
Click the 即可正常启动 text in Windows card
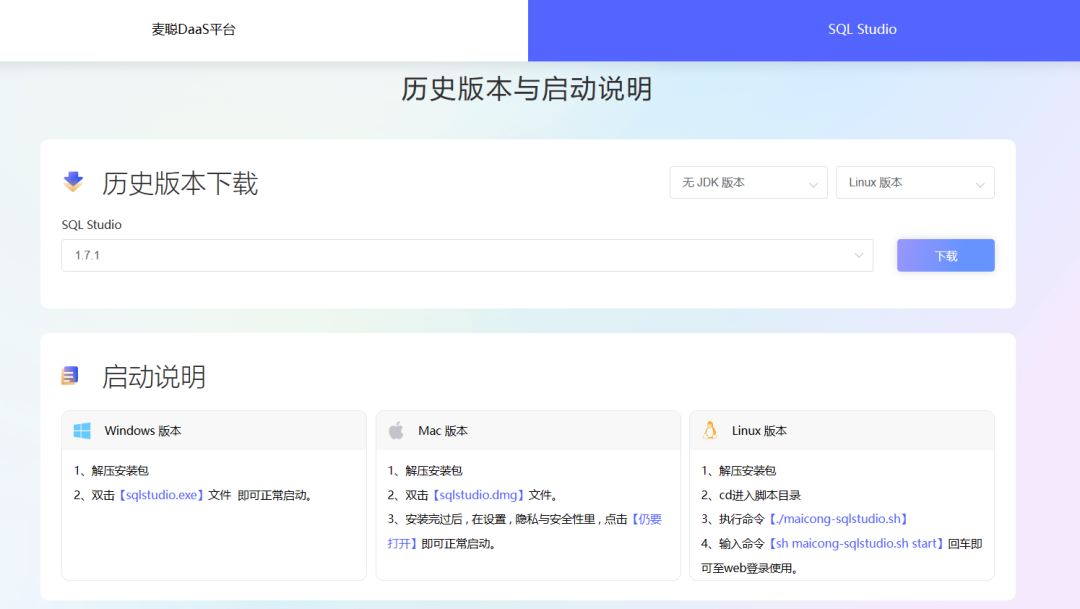tap(275, 495)
